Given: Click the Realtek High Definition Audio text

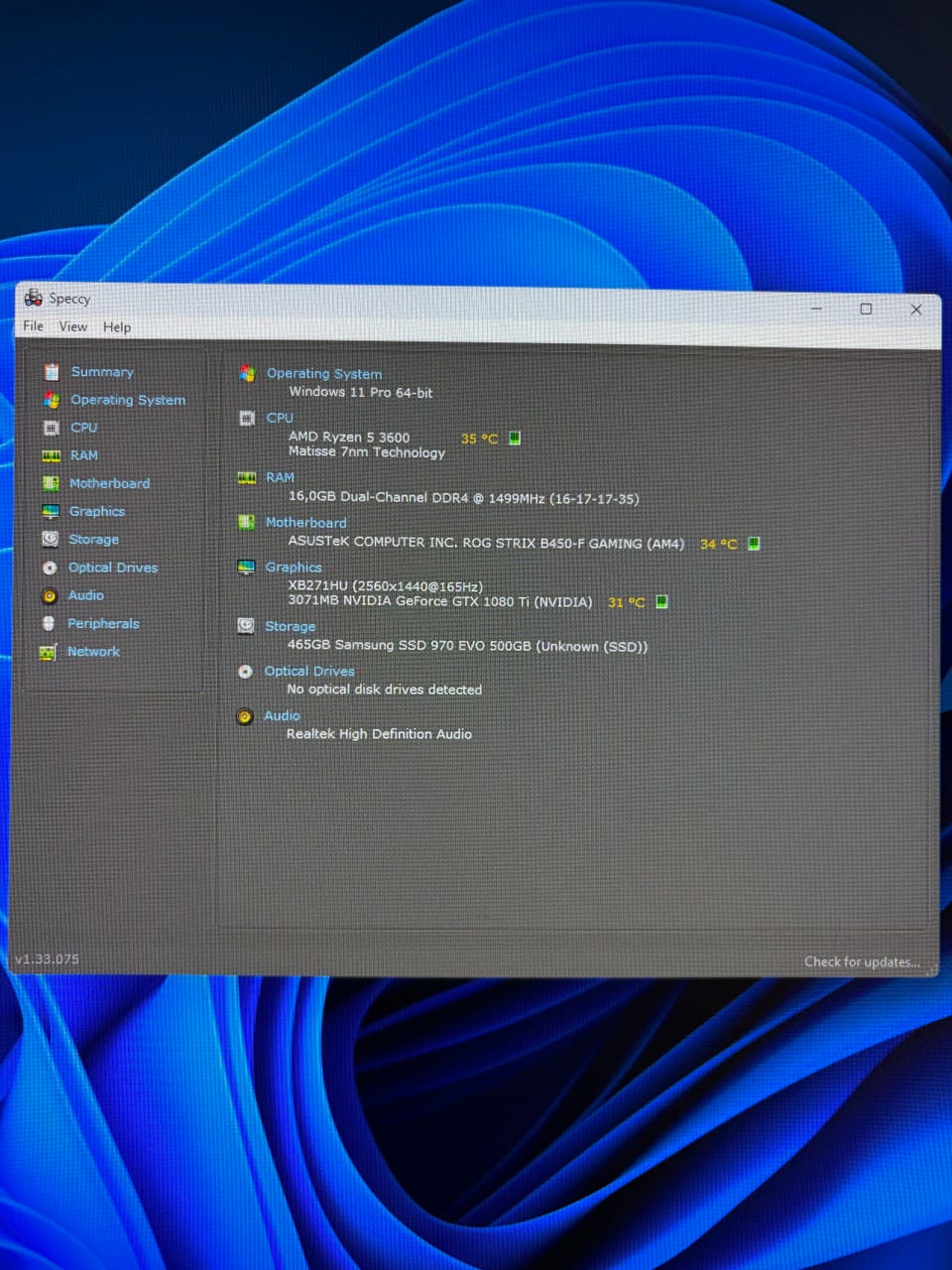Looking at the screenshot, I should pyautogui.click(x=379, y=734).
